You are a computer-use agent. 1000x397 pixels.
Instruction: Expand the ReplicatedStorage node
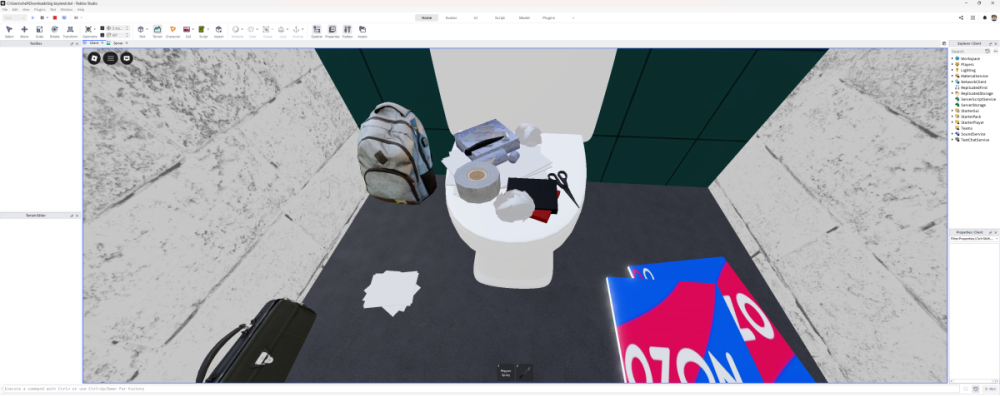952,93
